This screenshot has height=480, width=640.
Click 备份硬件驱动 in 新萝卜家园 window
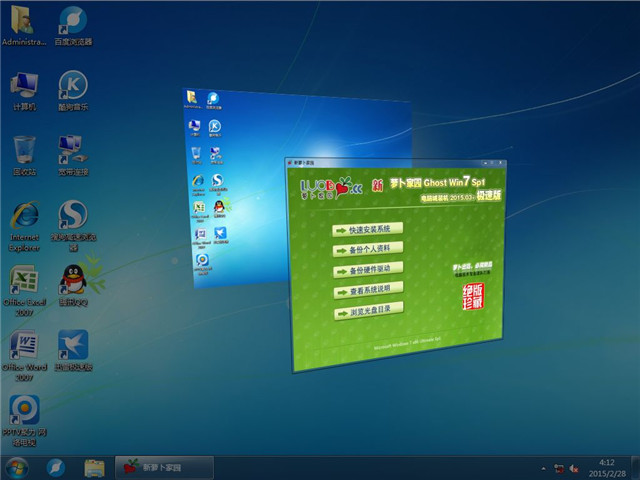pyautogui.click(x=368, y=270)
